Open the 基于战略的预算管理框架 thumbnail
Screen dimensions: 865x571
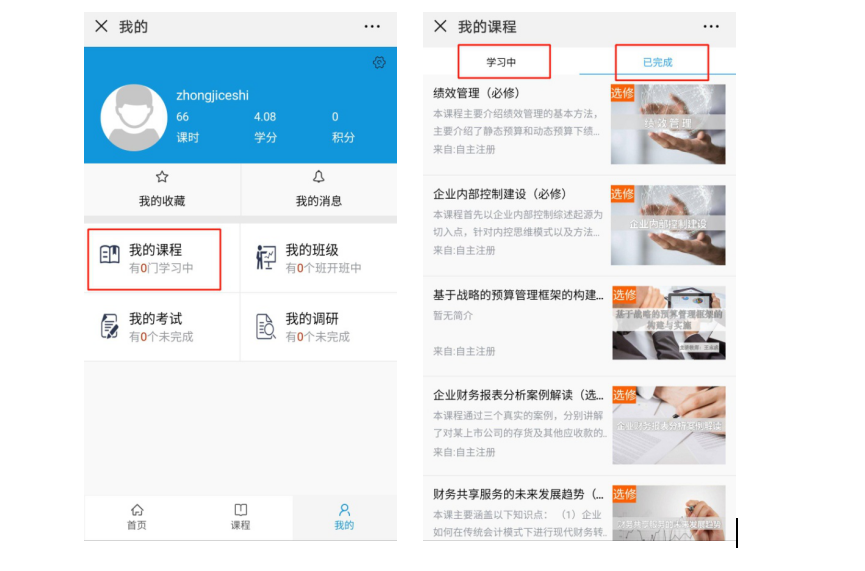(669, 323)
